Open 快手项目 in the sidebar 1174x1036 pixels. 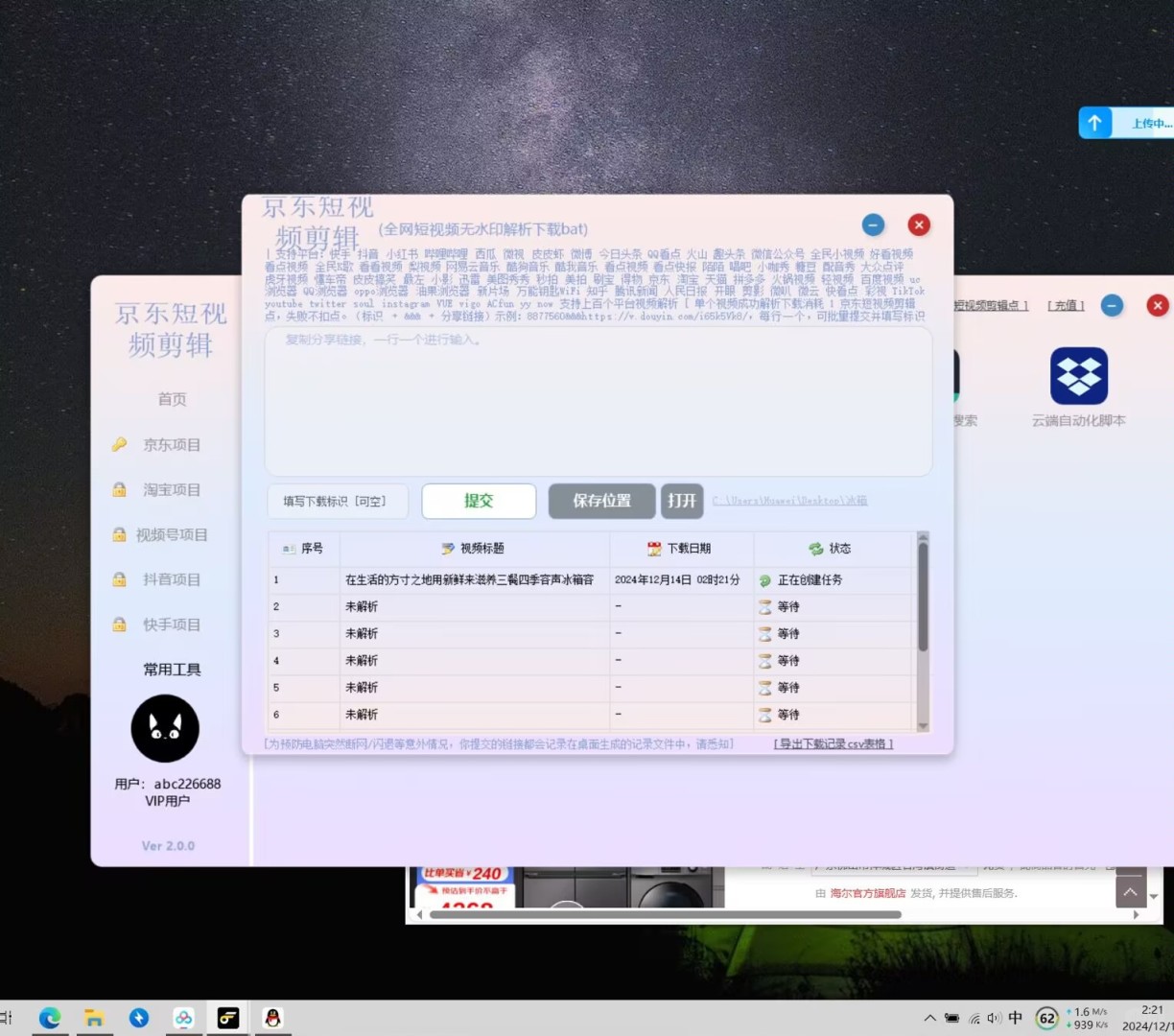point(172,624)
